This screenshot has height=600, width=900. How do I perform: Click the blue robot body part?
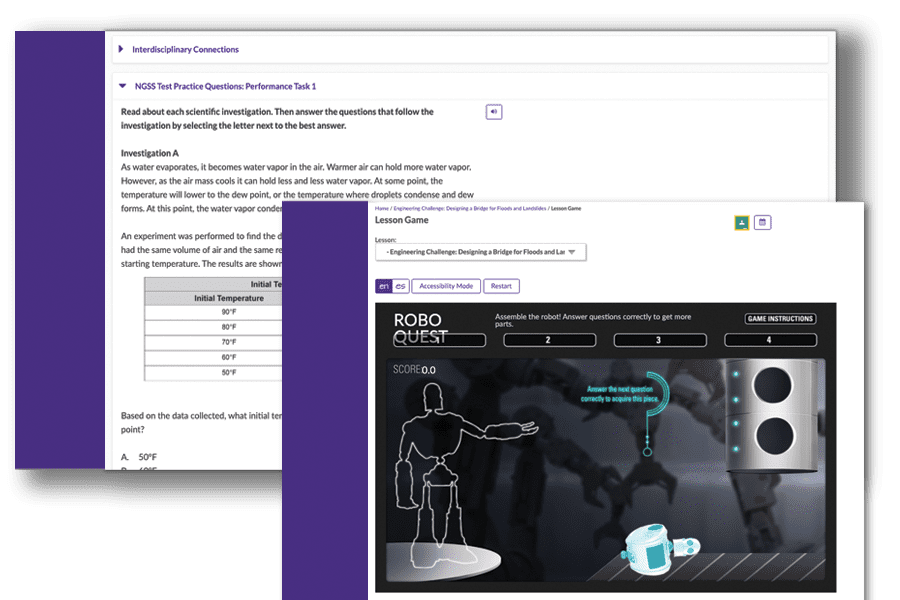659,548
